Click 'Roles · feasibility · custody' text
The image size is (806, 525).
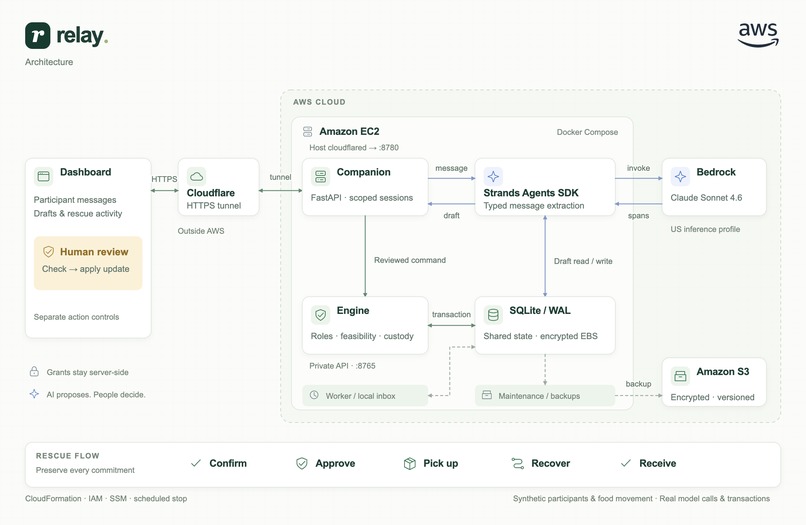pyautogui.click(x=362, y=336)
